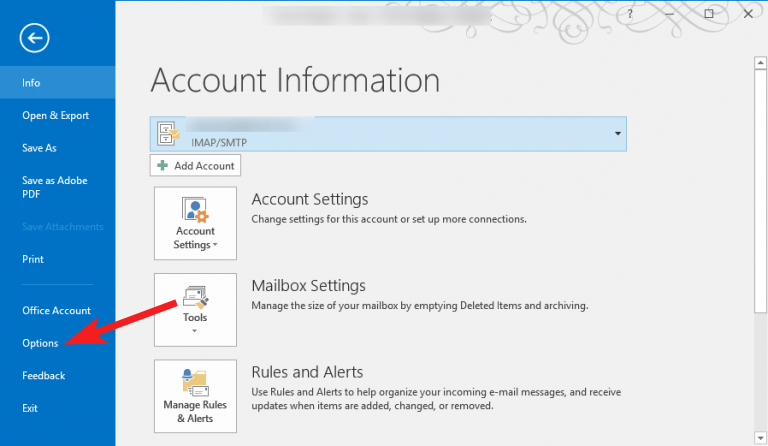
Task: Open help with question mark icon
Action: tap(630, 14)
